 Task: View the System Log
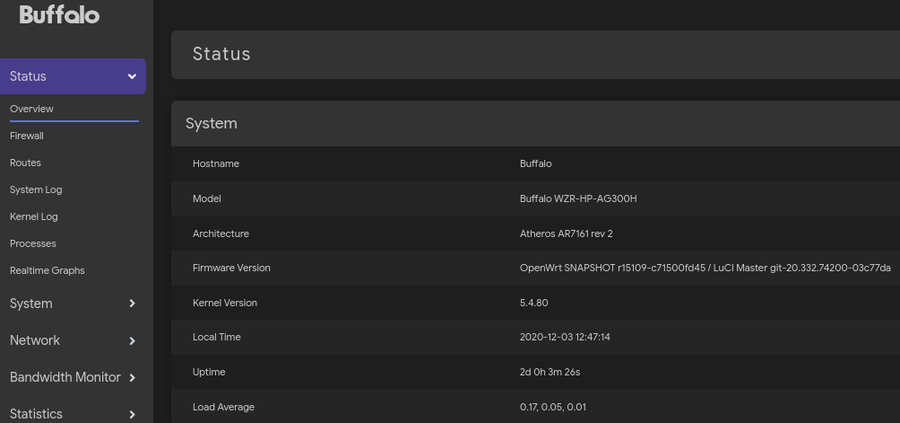point(36,190)
